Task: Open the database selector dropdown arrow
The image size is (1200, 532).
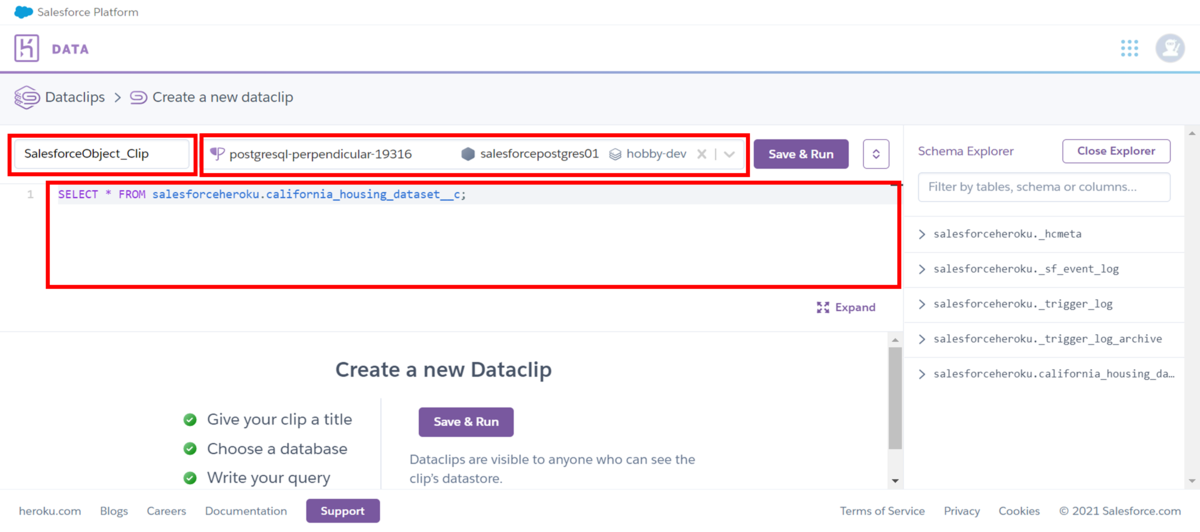Action: (730, 154)
